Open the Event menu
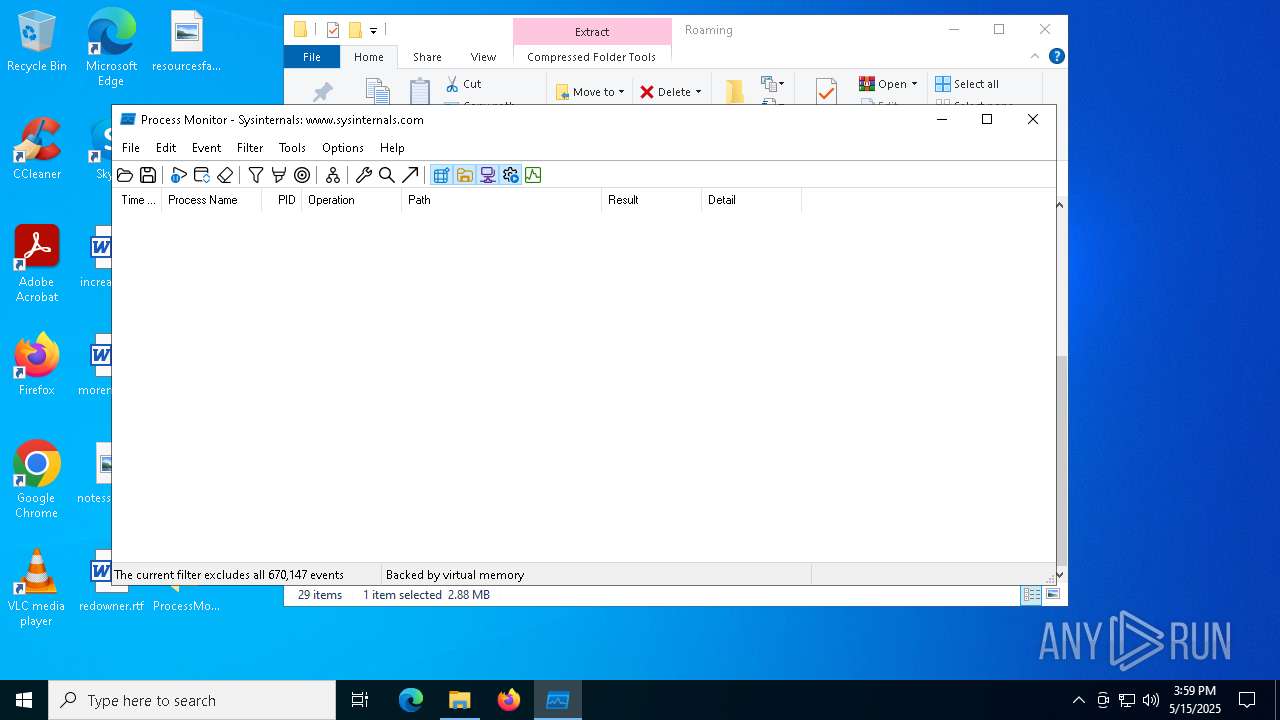 [206, 147]
